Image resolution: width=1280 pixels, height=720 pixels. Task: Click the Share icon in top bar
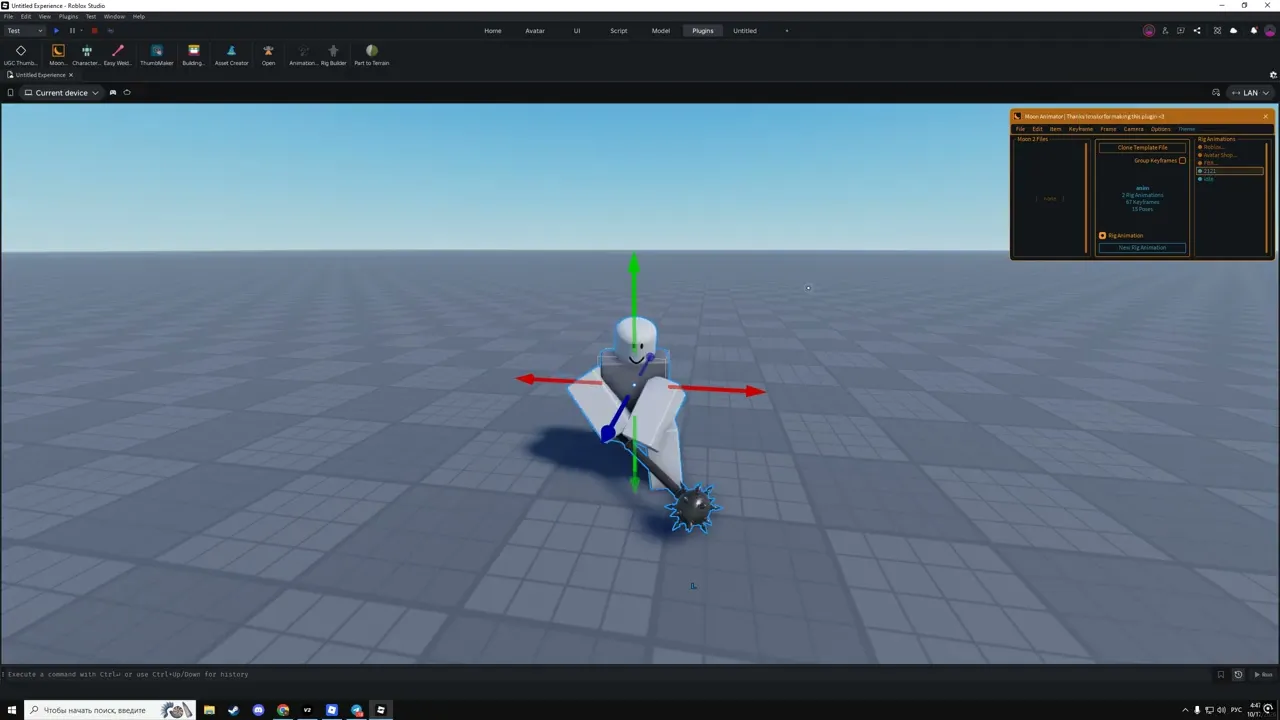tap(1197, 31)
